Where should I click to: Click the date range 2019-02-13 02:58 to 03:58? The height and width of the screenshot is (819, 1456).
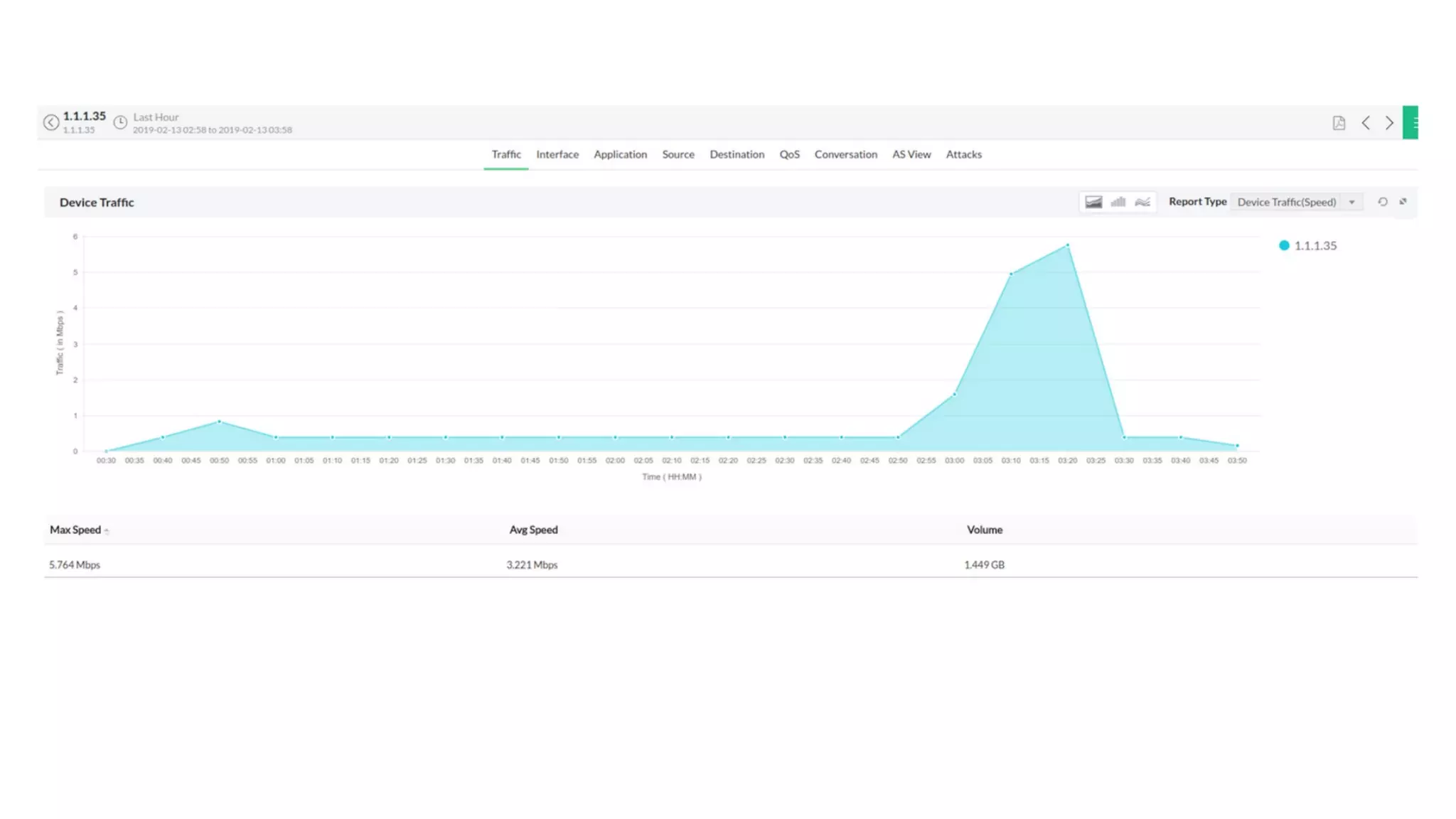click(213, 130)
